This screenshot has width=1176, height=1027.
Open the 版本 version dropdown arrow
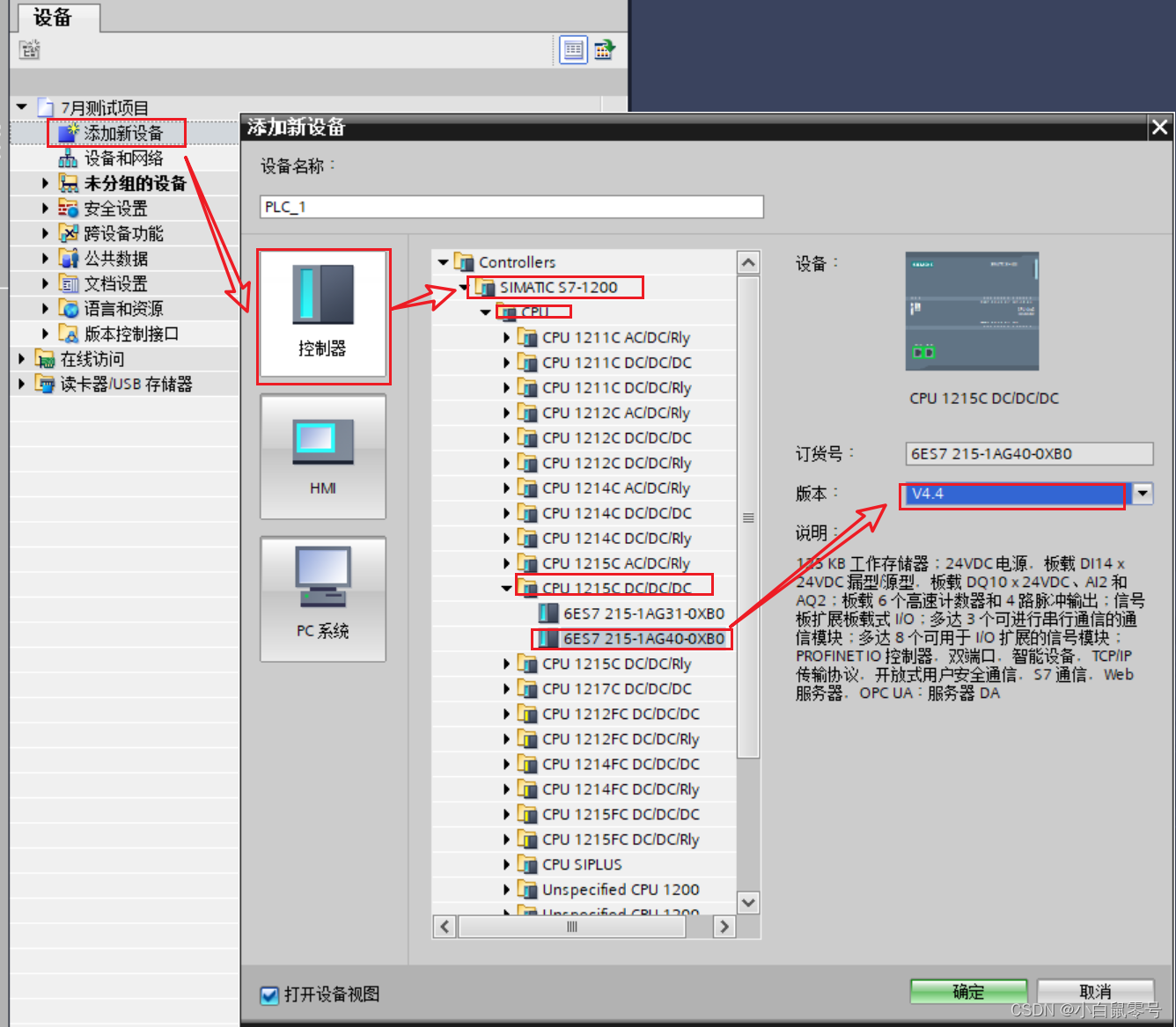pyautogui.click(x=1143, y=493)
